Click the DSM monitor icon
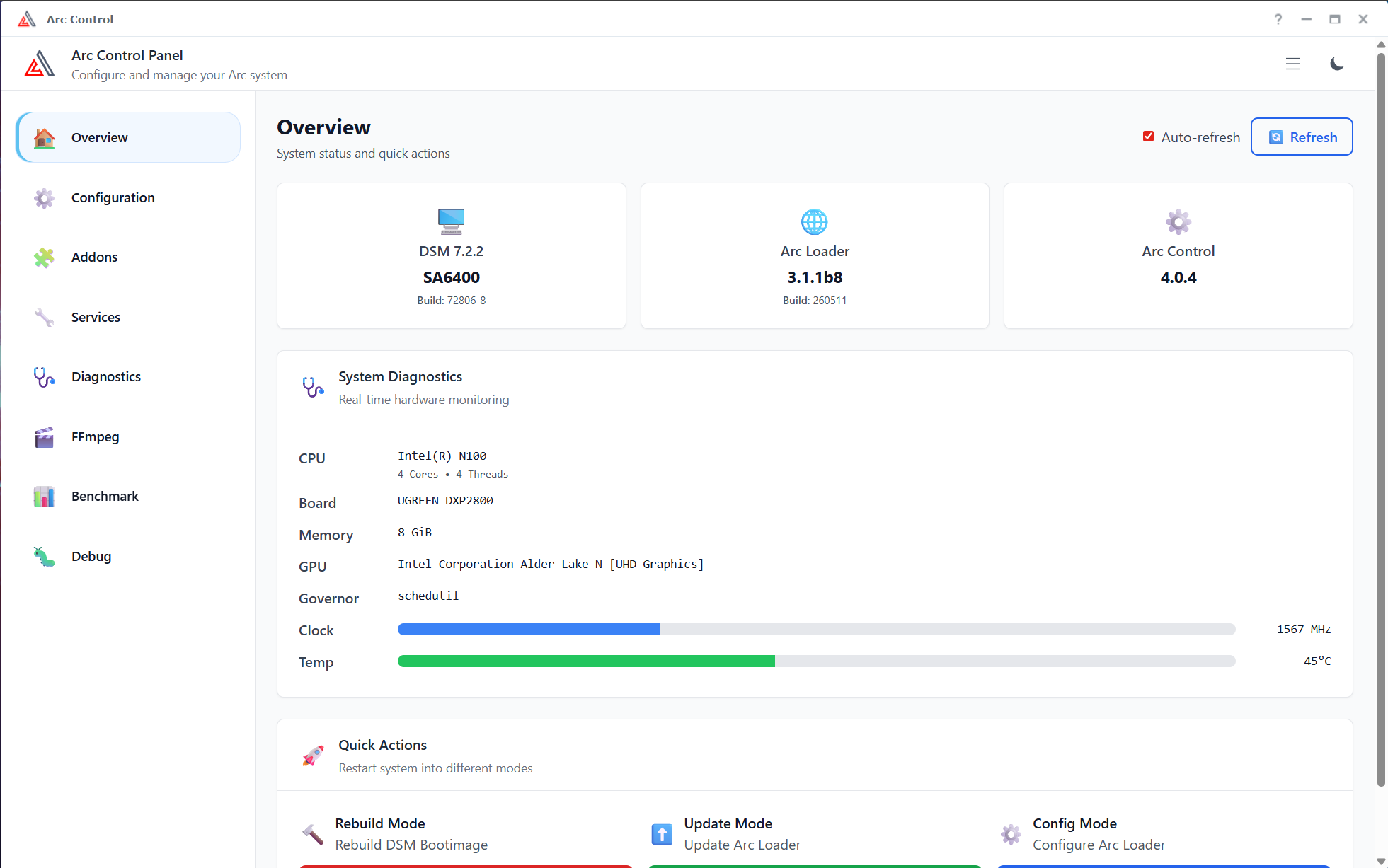Screen dimensions: 1388x868 click(x=451, y=221)
